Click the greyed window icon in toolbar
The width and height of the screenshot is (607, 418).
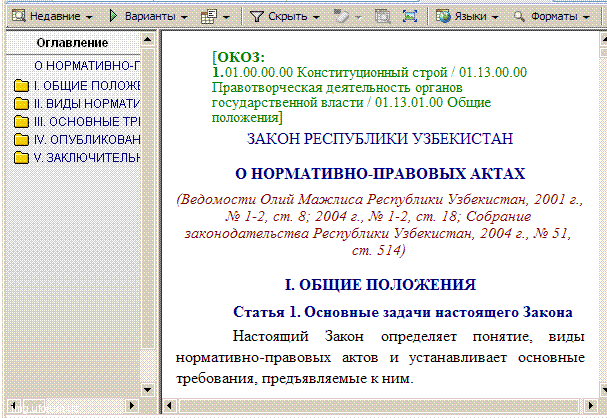[382, 17]
